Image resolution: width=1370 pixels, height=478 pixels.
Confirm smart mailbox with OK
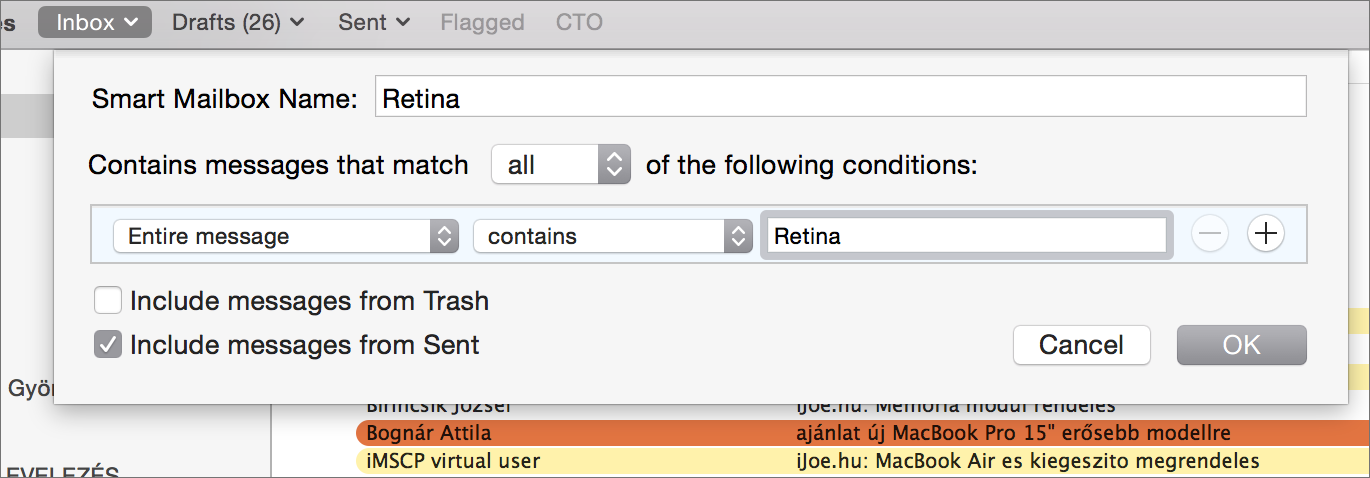point(1242,345)
